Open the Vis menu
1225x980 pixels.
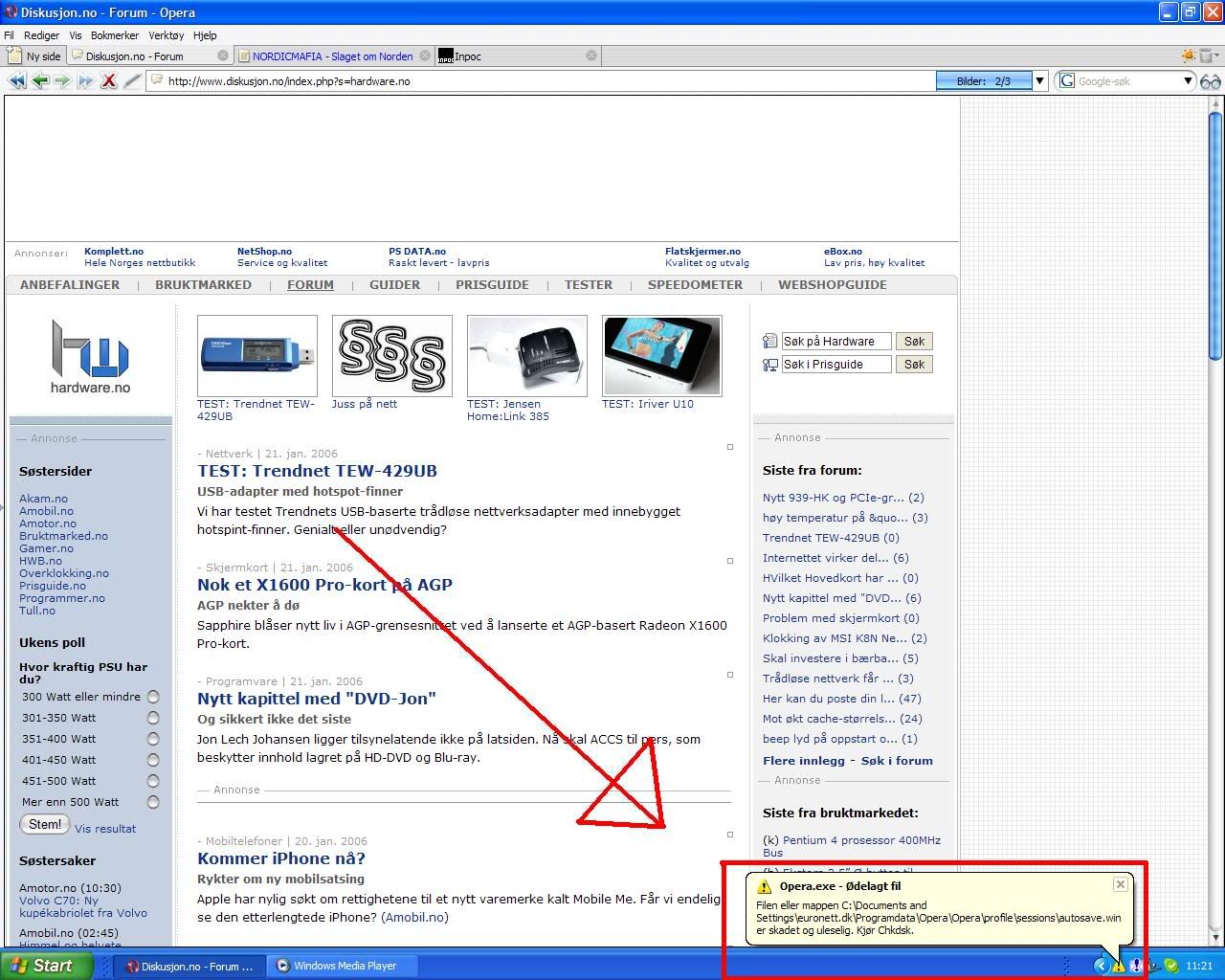(x=76, y=35)
